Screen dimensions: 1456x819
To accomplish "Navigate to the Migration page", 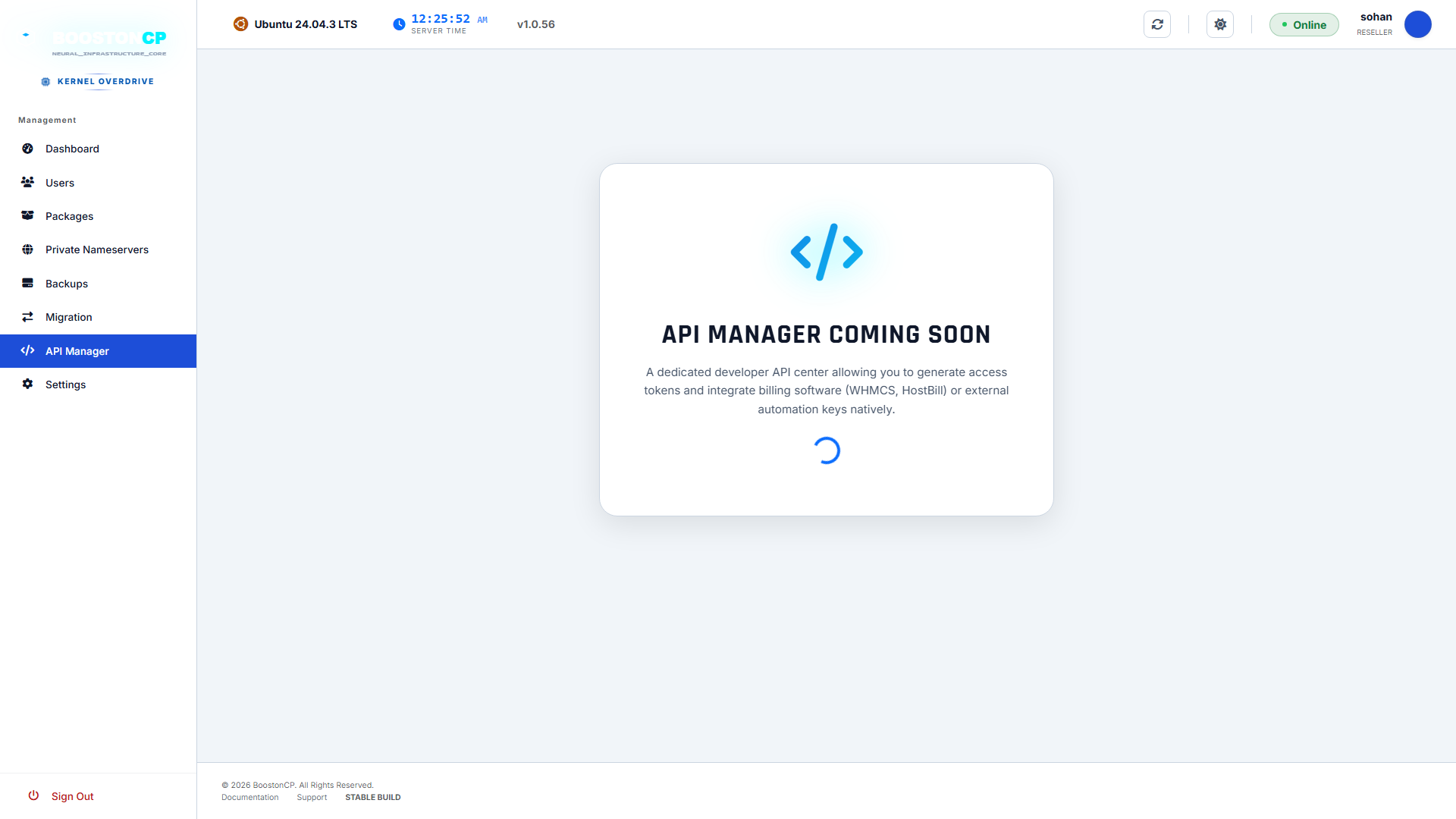I will (99, 317).
